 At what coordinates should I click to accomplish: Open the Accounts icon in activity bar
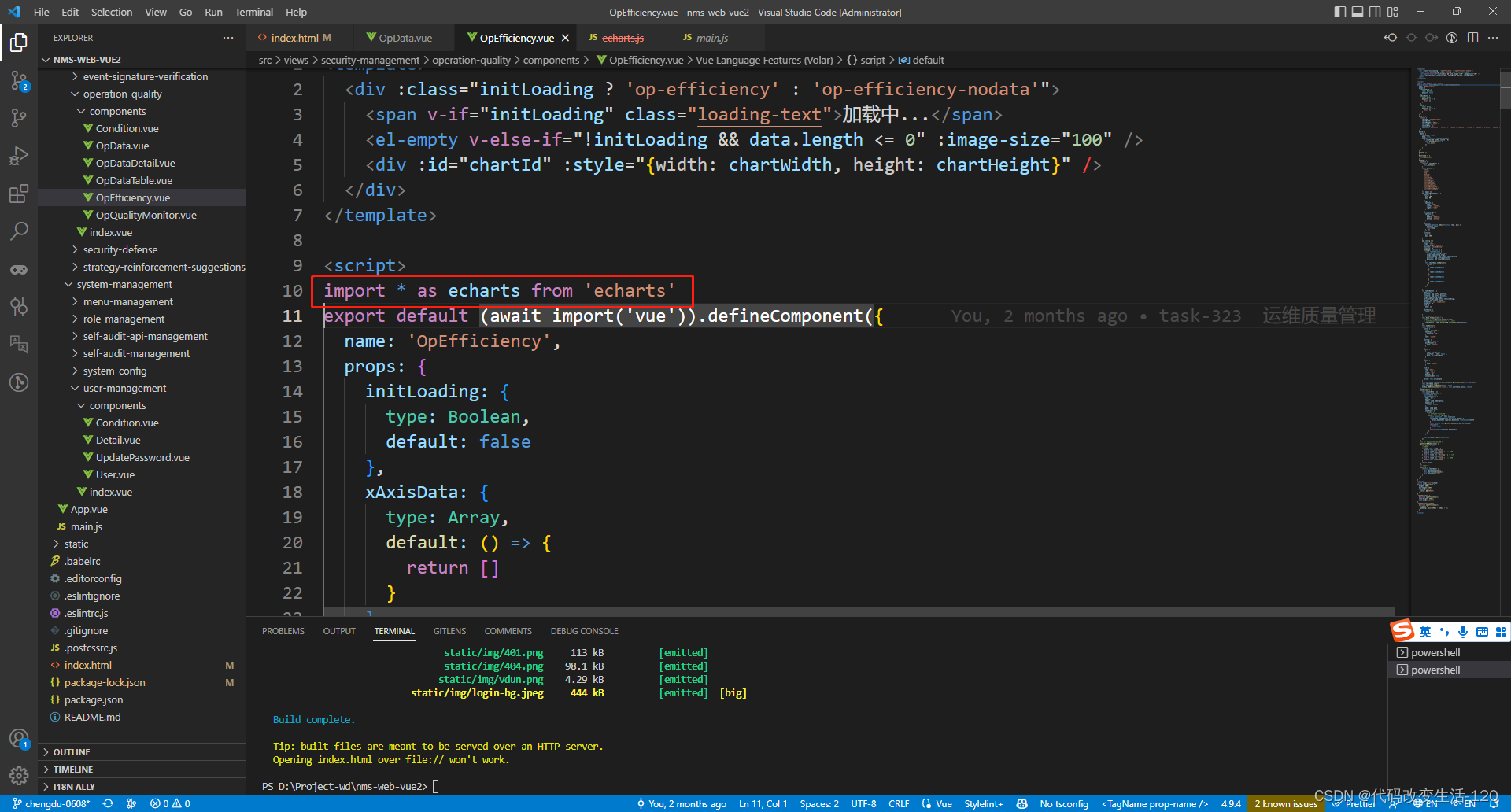(x=19, y=738)
